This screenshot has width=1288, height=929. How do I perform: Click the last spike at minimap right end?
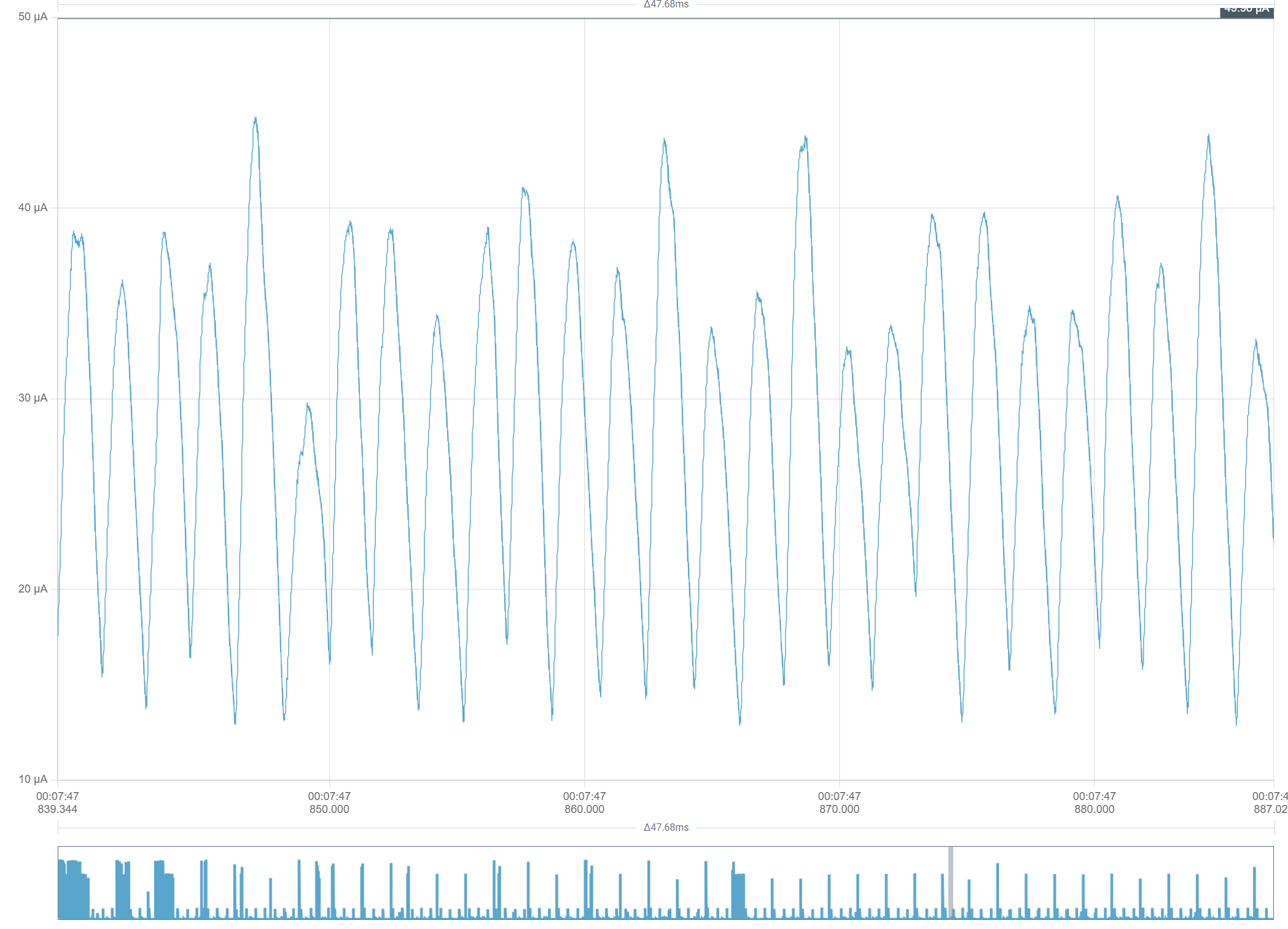[1254, 890]
